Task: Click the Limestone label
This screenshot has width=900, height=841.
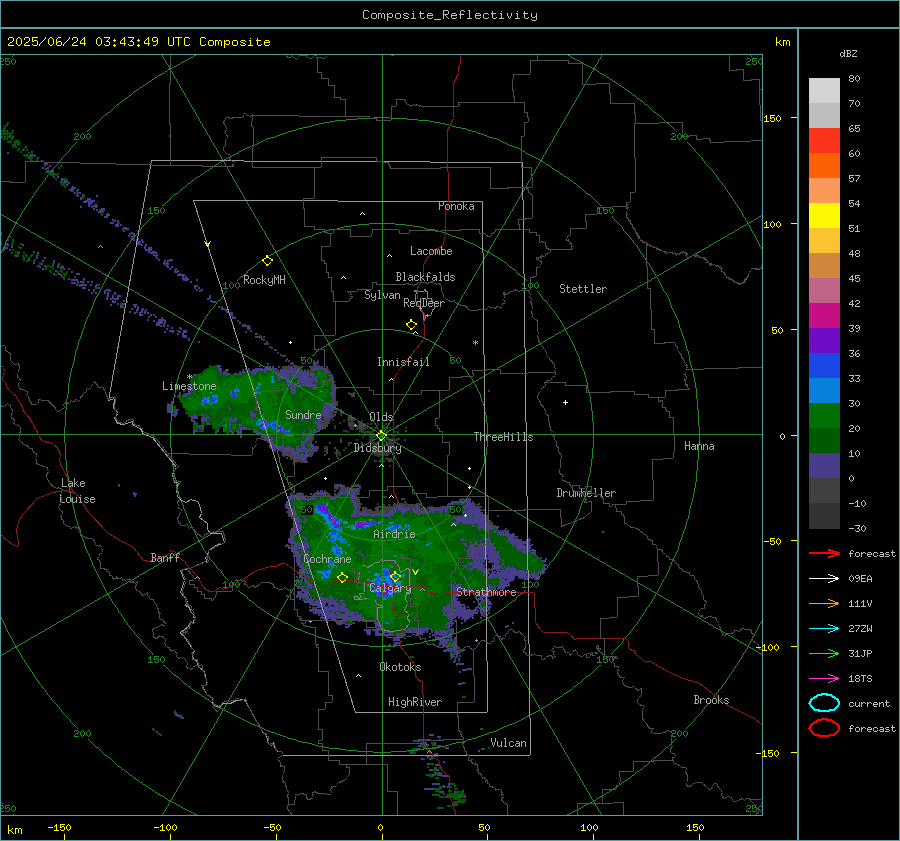Action: pyautogui.click(x=189, y=386)
